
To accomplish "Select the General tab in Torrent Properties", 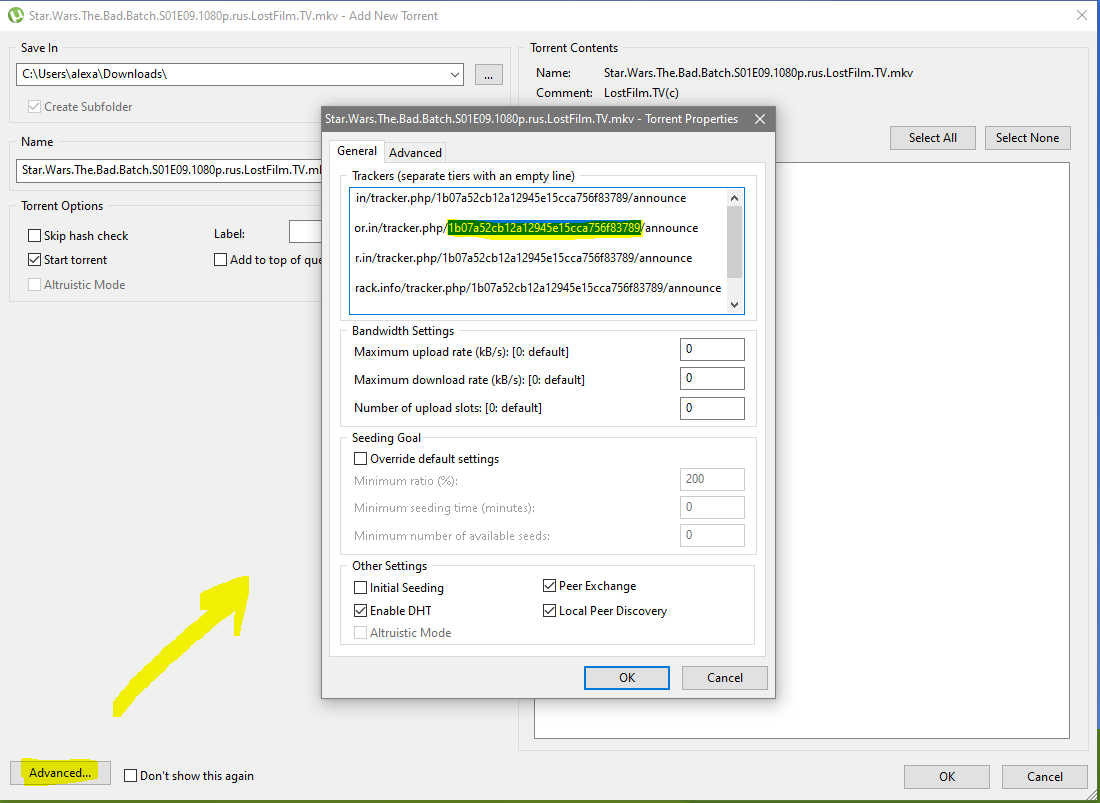I will pyautogui.click(x=356, y=151).
